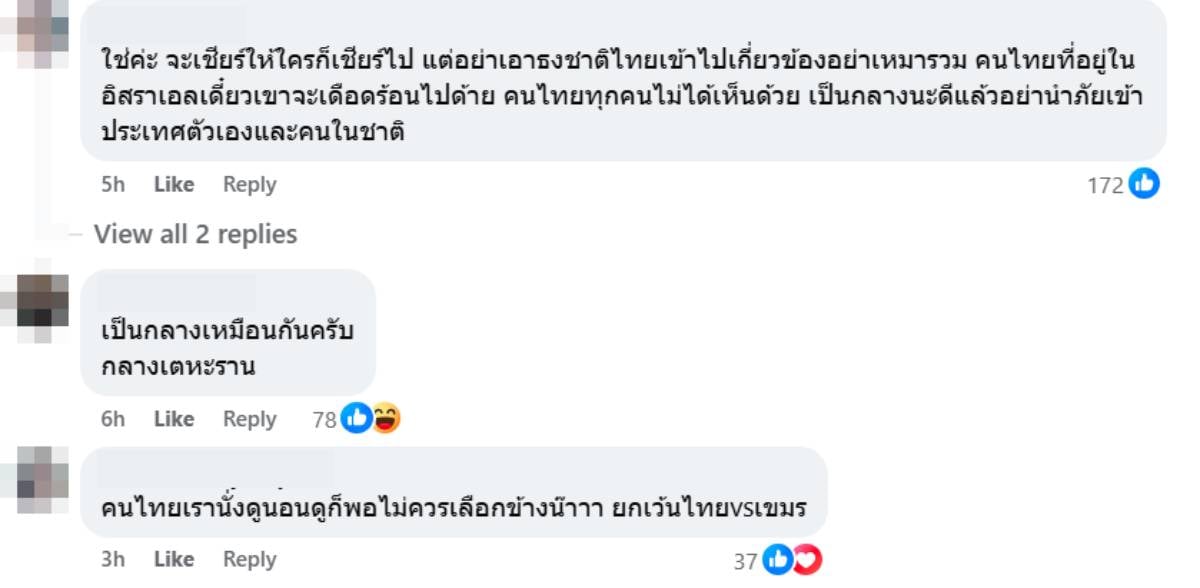Click the thumbs-up reaction icon beside 37

click(x=777, y=560)
